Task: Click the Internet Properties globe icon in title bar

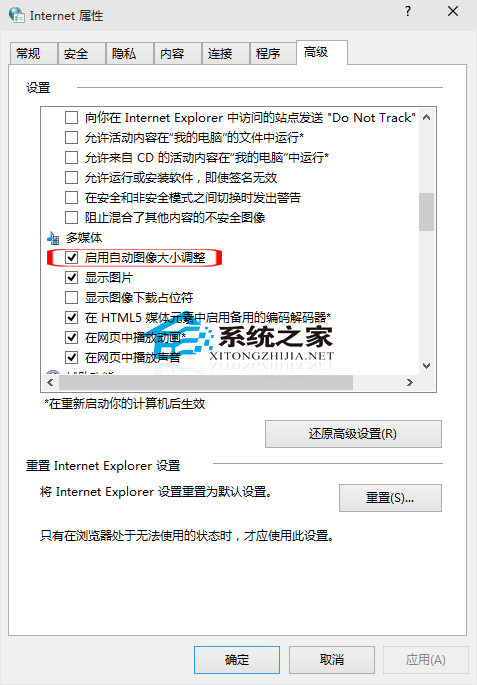Action: 17,15
